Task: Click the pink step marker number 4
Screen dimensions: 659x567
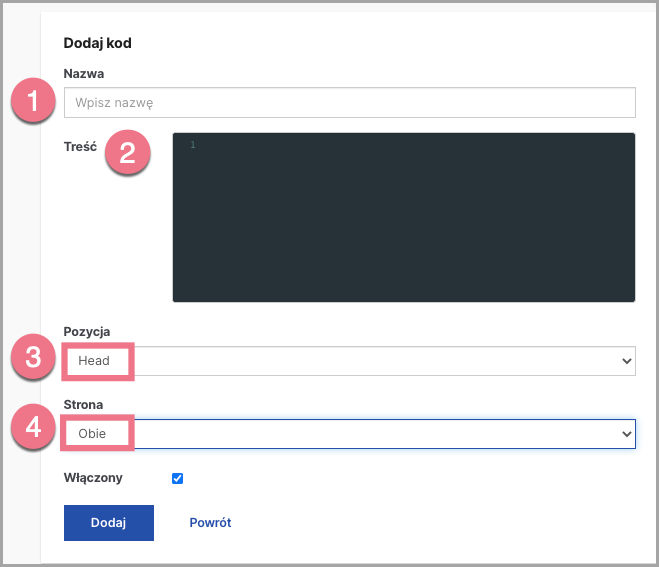Action: [33, 427]
